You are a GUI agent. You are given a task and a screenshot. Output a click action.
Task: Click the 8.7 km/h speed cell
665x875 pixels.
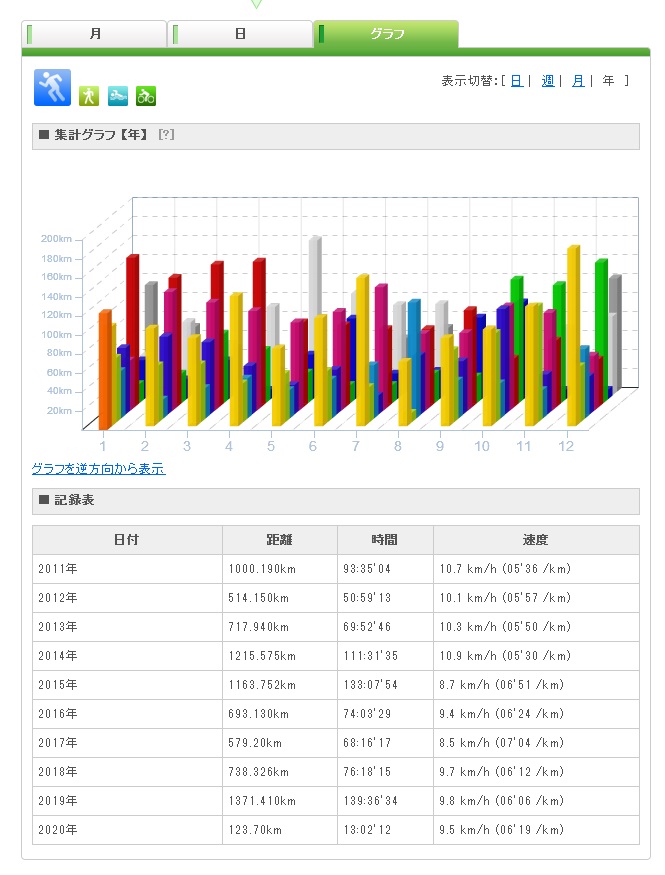(536, 685)
